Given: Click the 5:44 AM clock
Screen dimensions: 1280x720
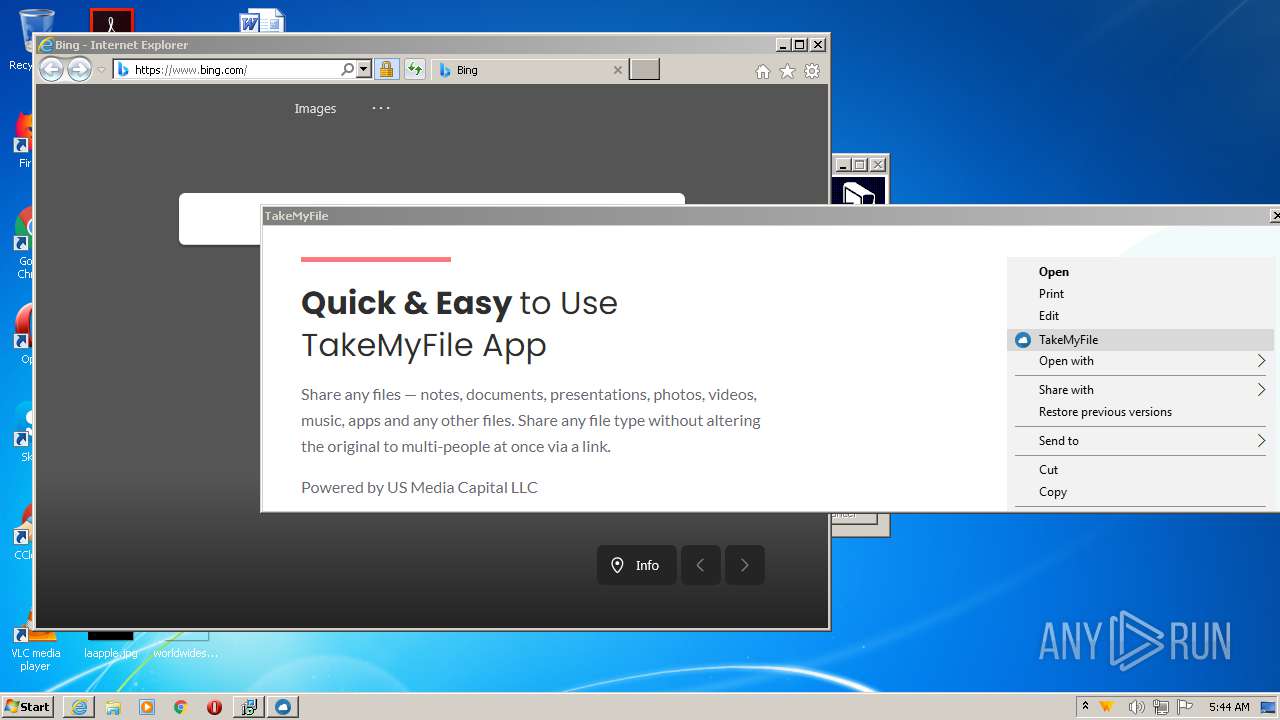Looking at the screenshot, I should 1229,707.
